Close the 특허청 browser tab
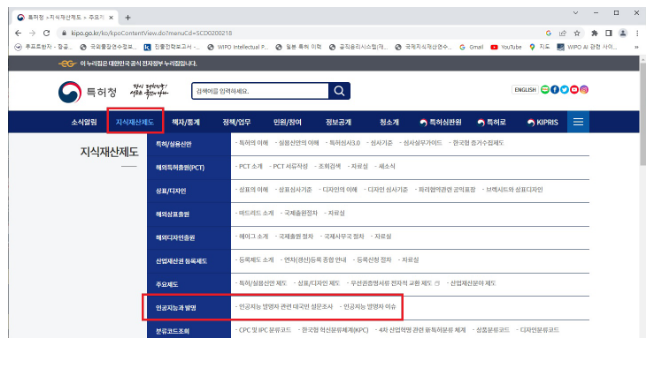This screenshot has height=374, width=654. pyautogui.click(x=111, y=18)
